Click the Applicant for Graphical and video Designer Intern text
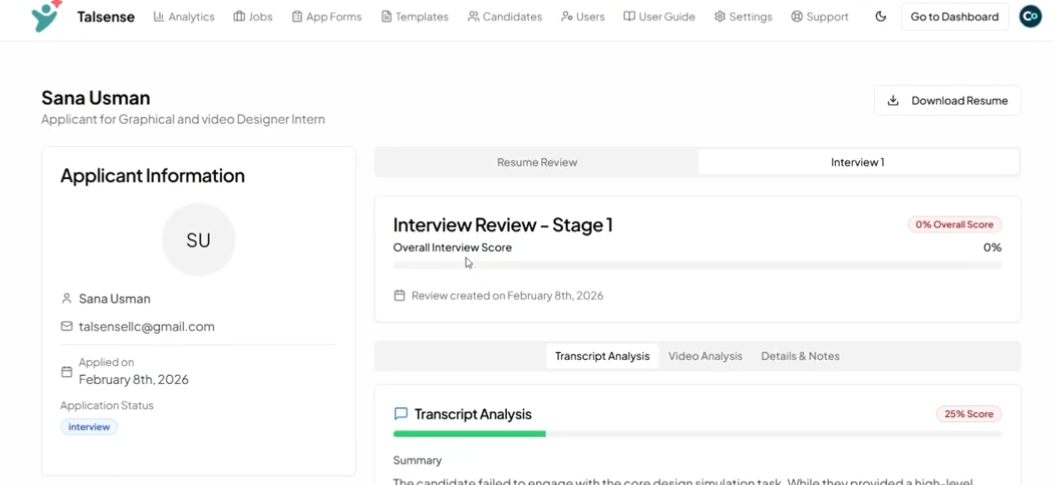 coord(183,120)
